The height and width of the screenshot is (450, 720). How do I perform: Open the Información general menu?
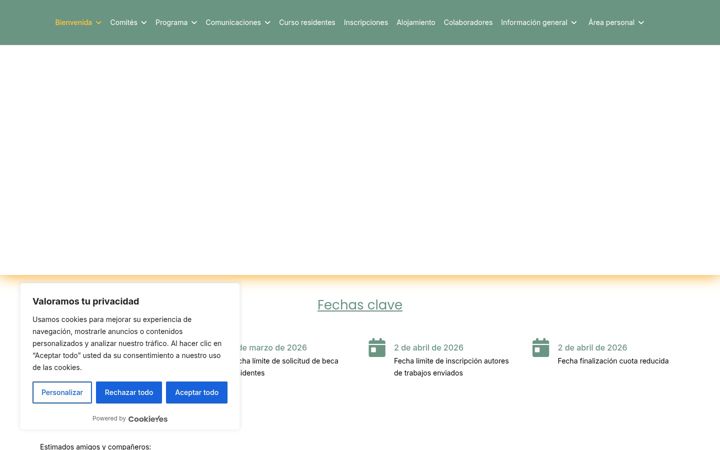[x=534, y=22]
